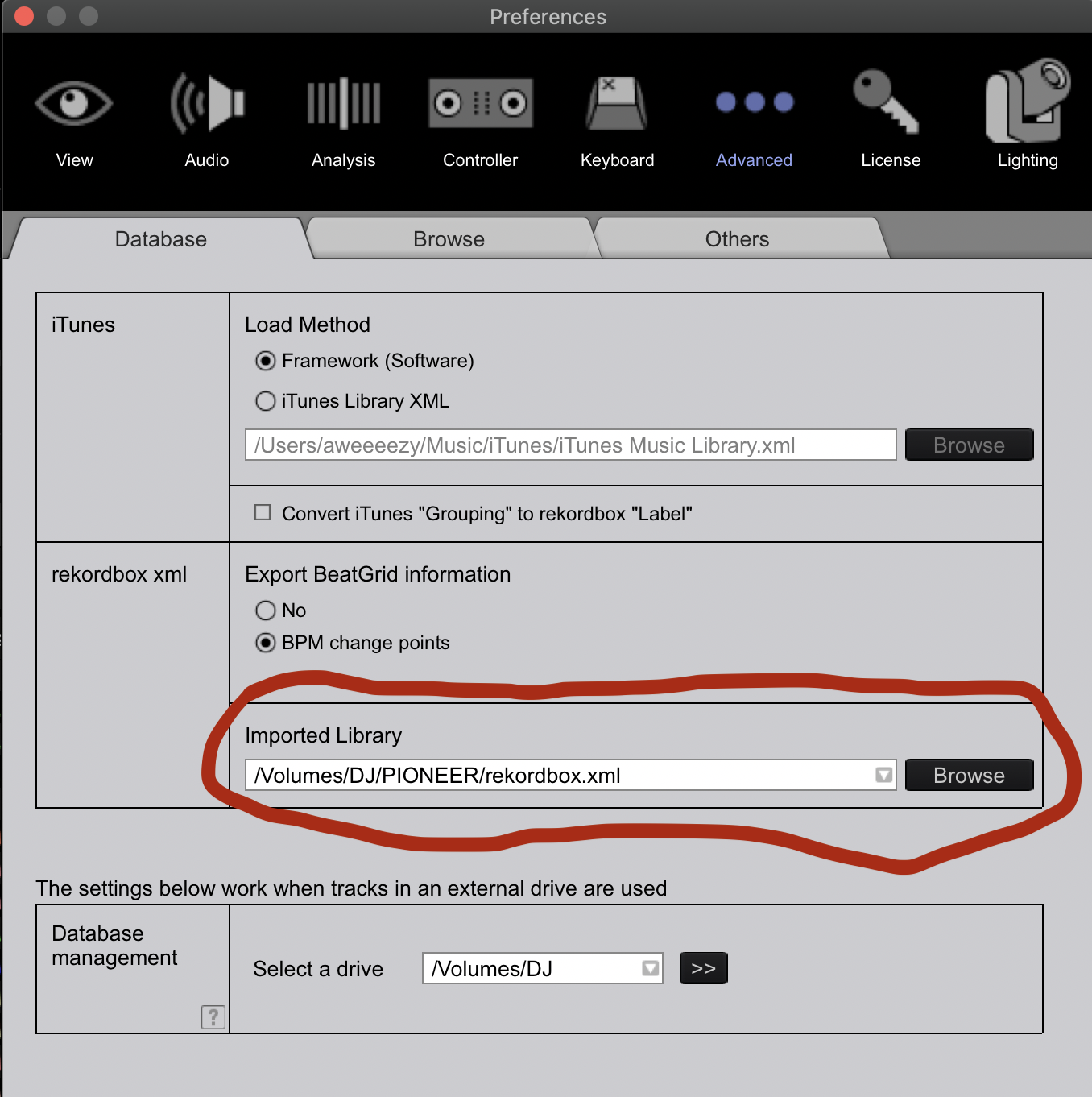Select the Analysis waveform icon
Image resolution: width=1092 pixels, height=1097 pixels.
343,103
